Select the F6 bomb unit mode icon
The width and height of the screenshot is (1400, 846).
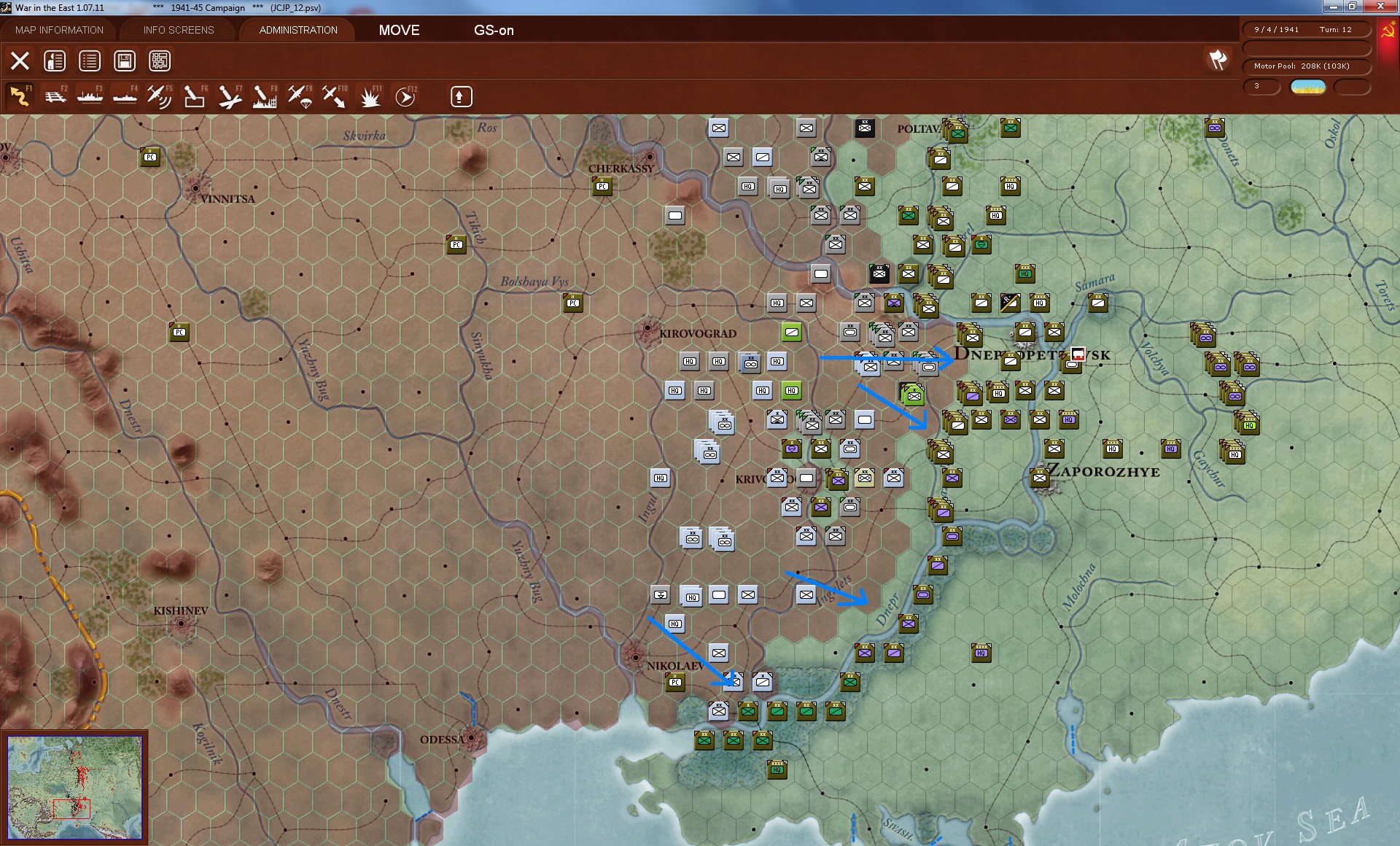point(195,96)
